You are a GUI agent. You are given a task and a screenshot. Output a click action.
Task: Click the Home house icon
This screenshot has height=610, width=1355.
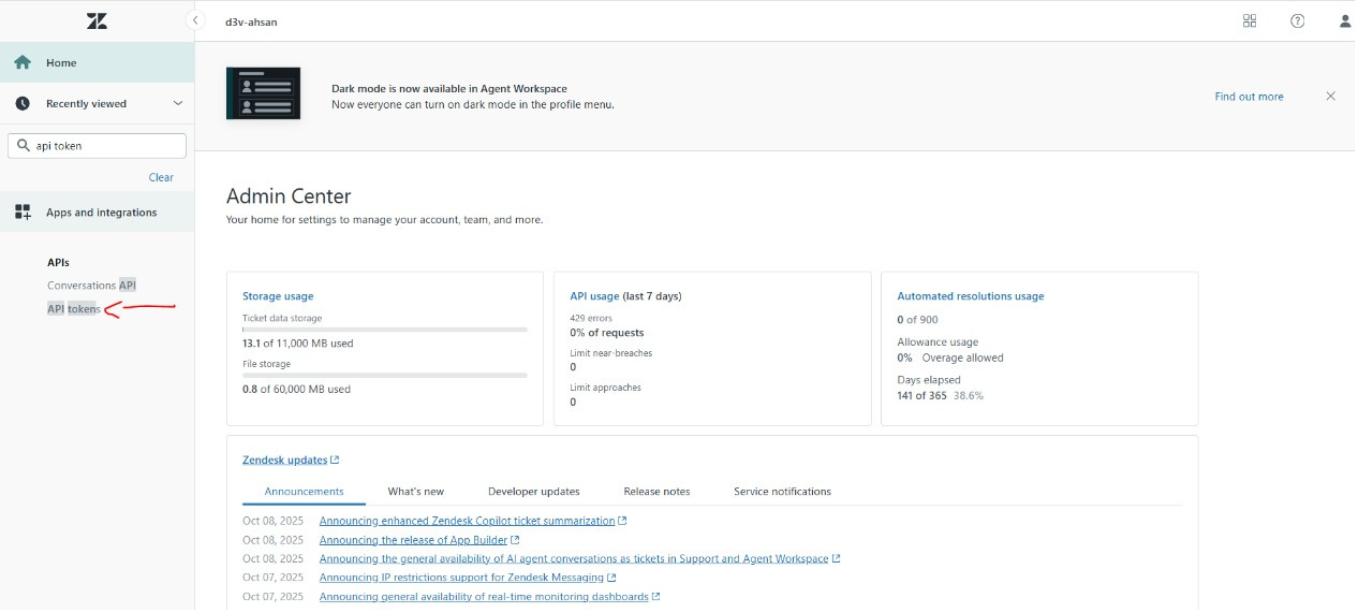click(x=23, y=63)
